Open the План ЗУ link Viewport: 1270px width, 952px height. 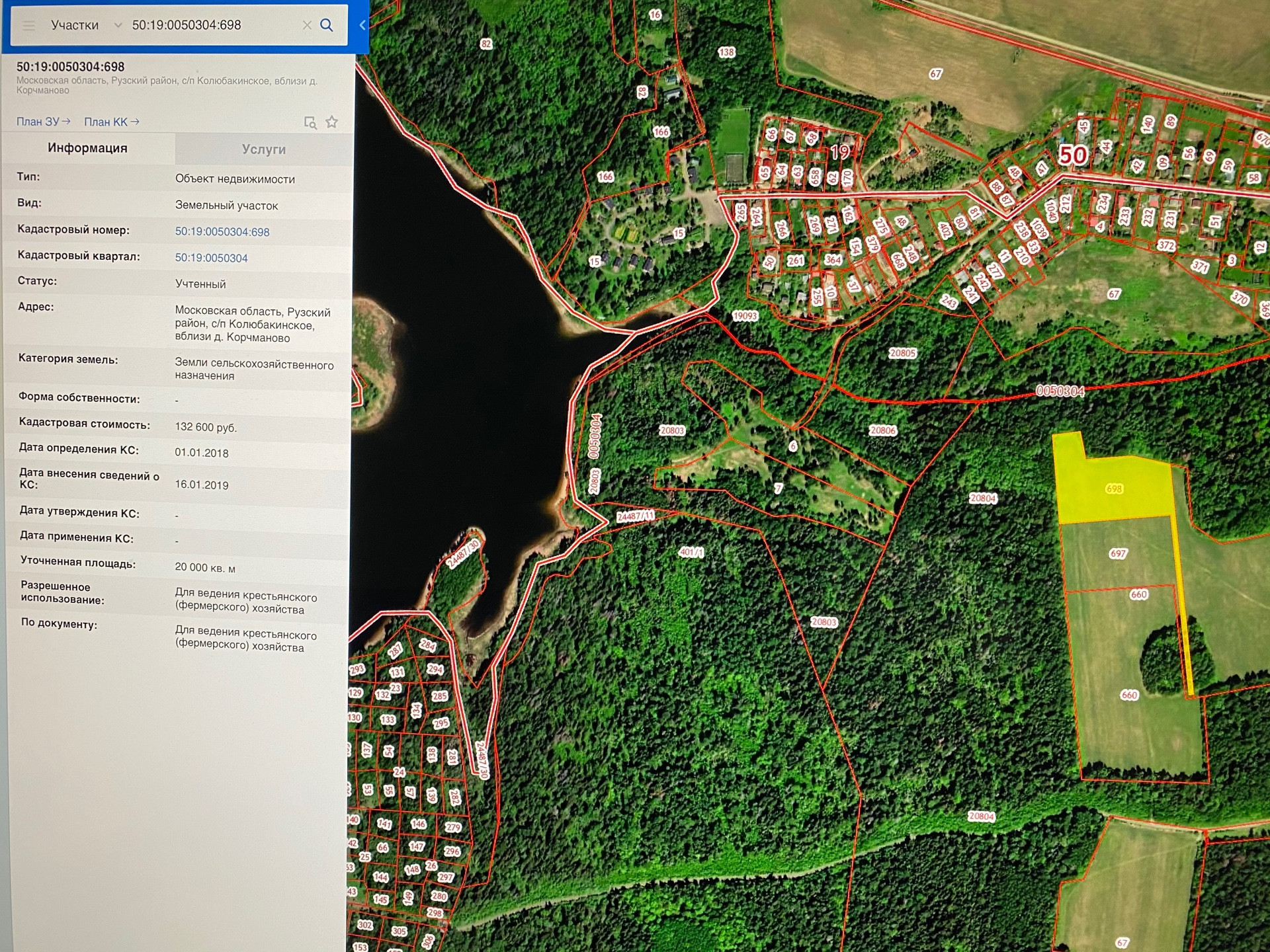point(43,122)
